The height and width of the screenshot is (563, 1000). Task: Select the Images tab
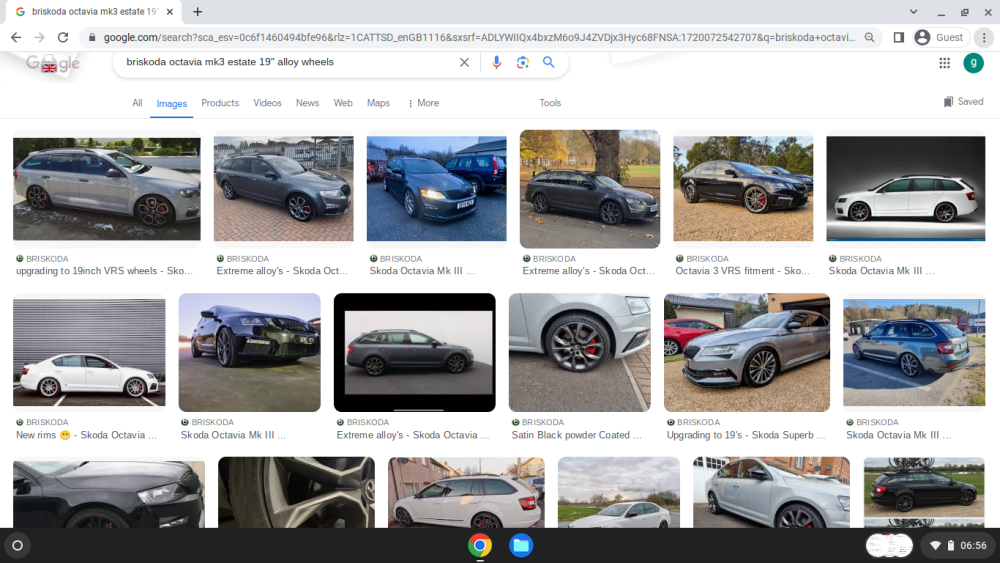pos(172,103)
